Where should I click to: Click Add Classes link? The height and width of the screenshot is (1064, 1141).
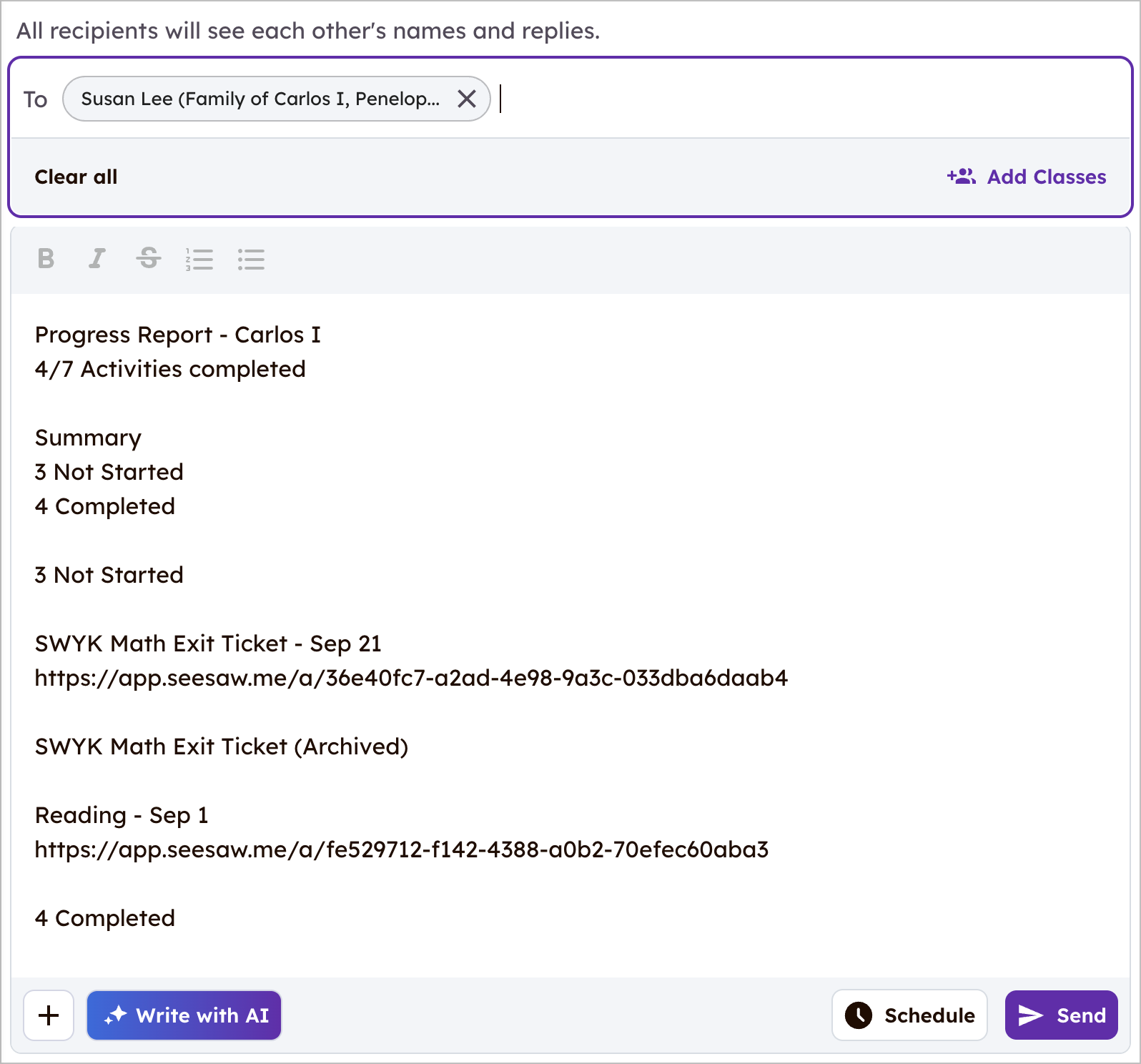(x=1027, y=177)
